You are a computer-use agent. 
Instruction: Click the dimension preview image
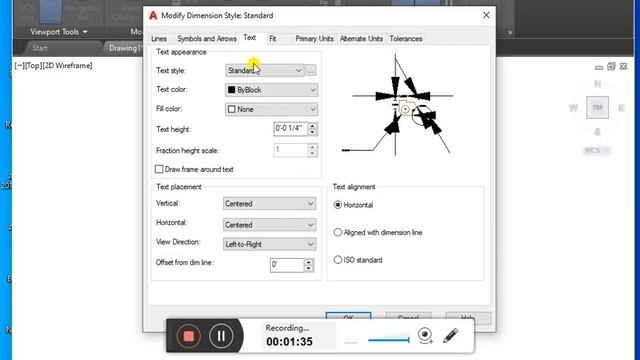coord(398,105)
